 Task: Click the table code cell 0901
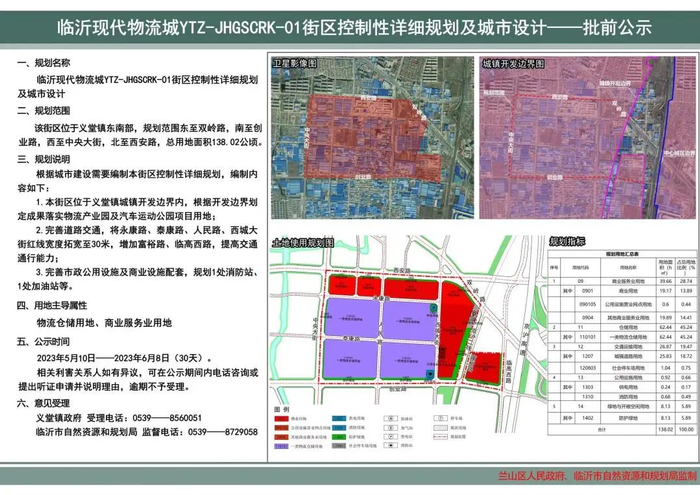point(588,291)
